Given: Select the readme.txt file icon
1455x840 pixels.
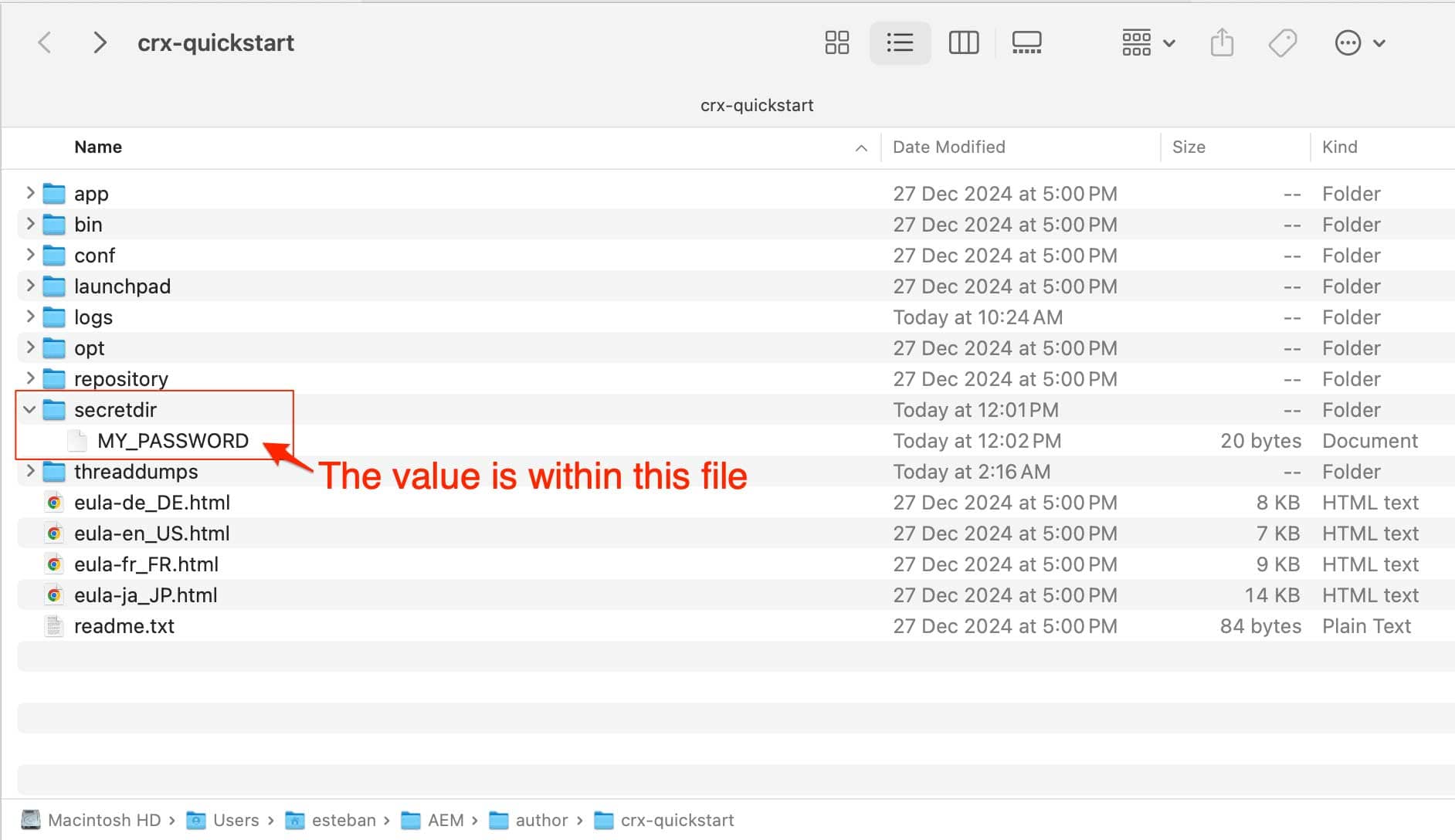Looking at the screenshot, I should (x=54, y=626).
